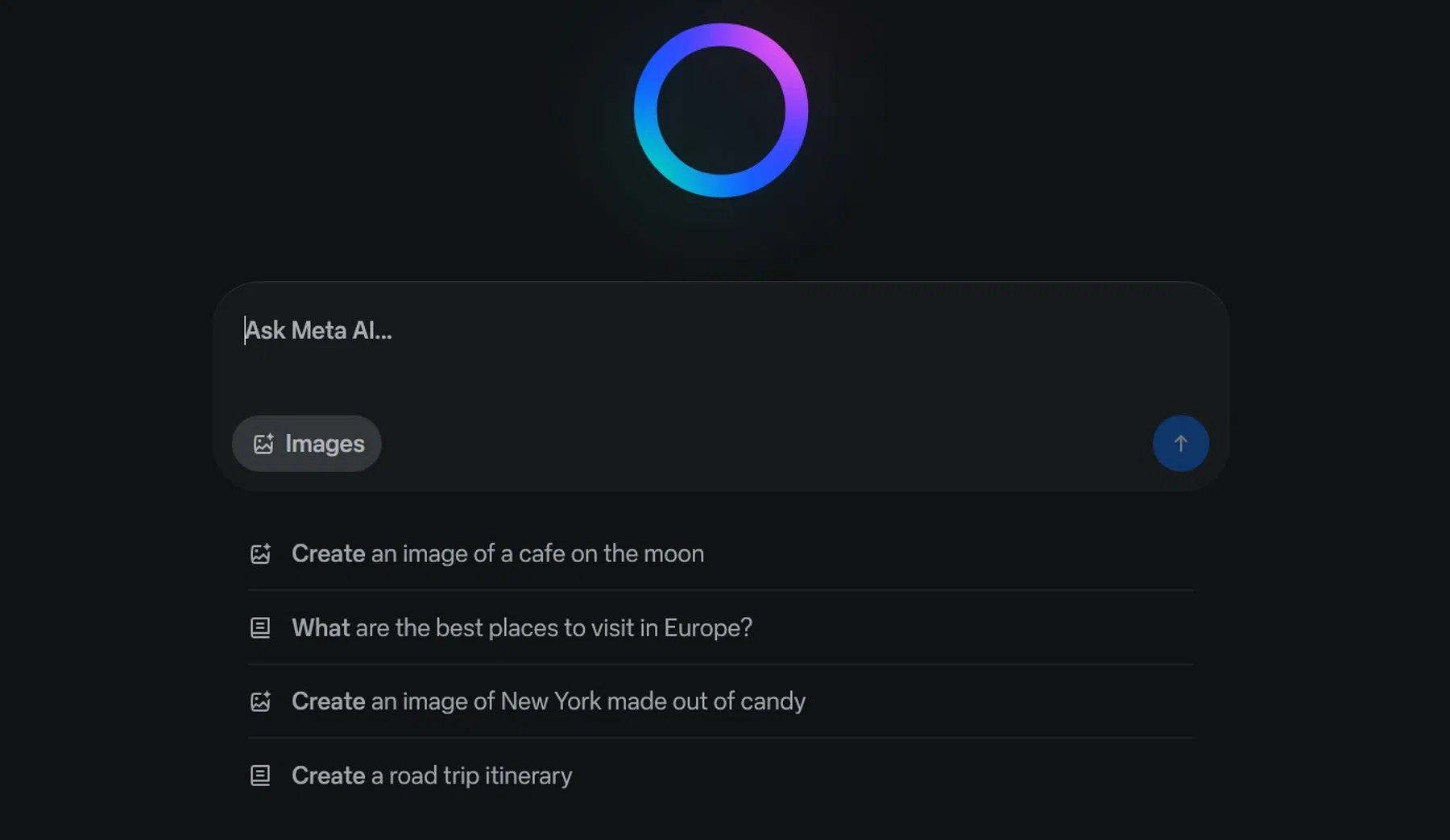
Task: Click bold 'Create' in the cafe suggestion
Action: tap(328, 554)
